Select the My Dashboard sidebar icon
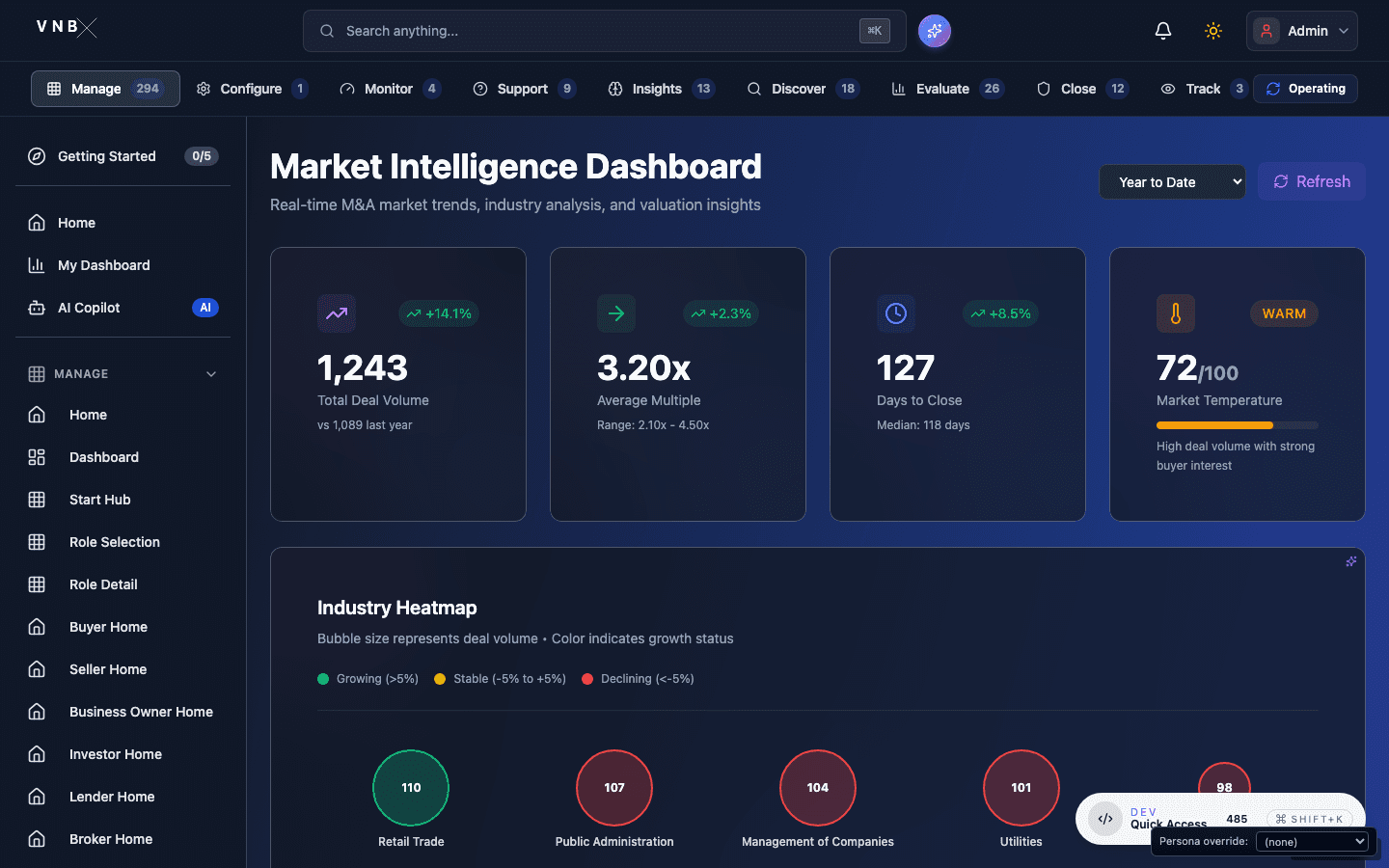This screenshot has height=868, width=1389. pyautogui.click(x=37, y=265)
